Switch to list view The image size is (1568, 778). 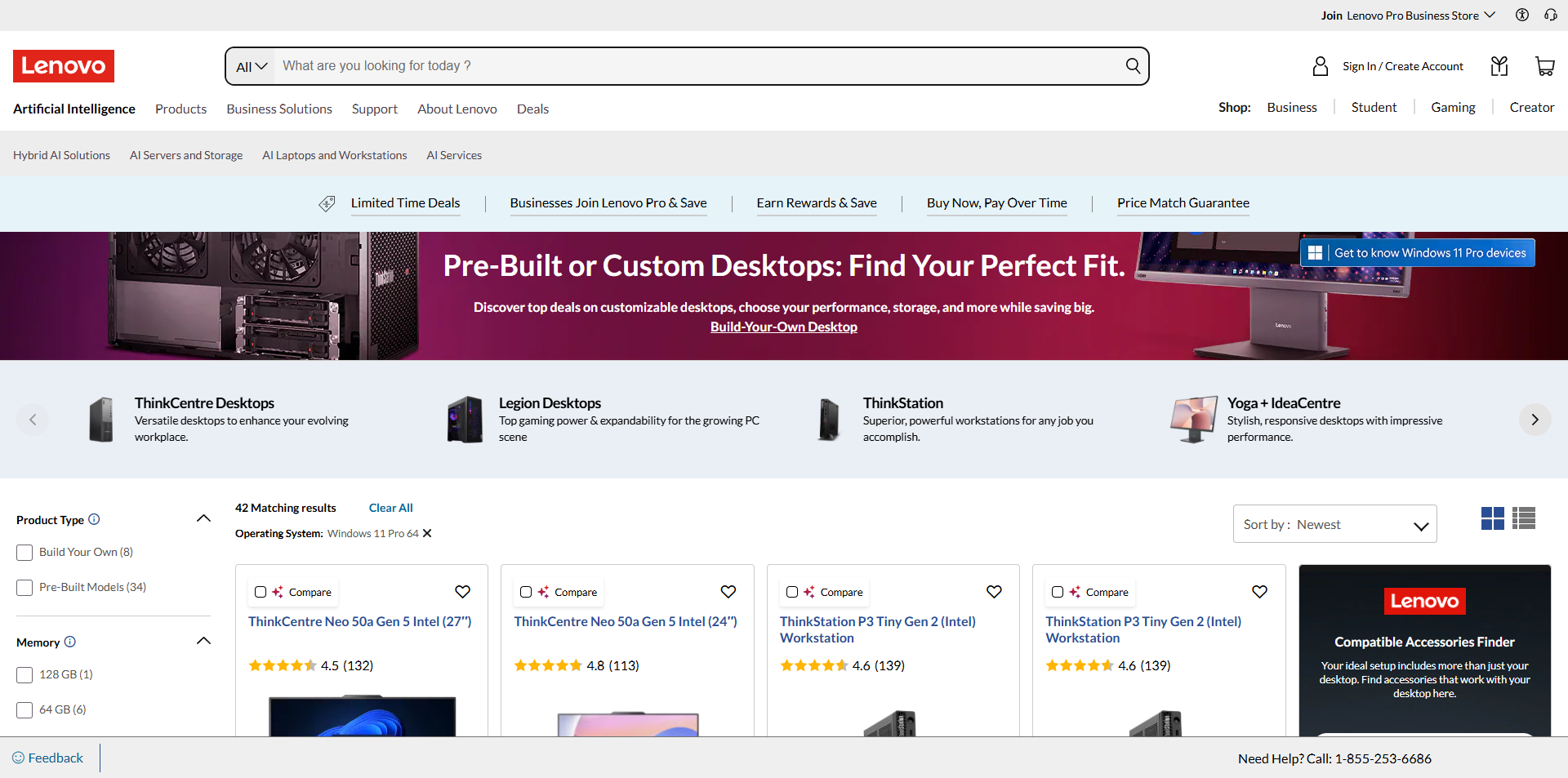click(1524, 518)
